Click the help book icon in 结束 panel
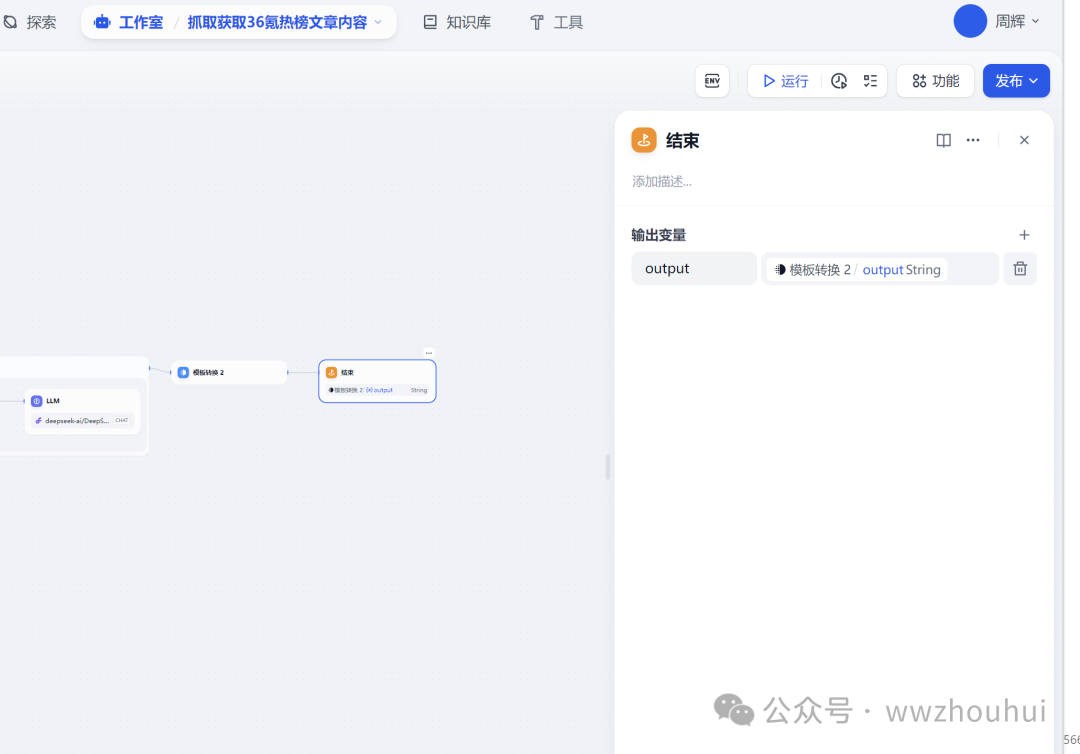The height and width of the screenshot is (754, 1080). (943, 140)
